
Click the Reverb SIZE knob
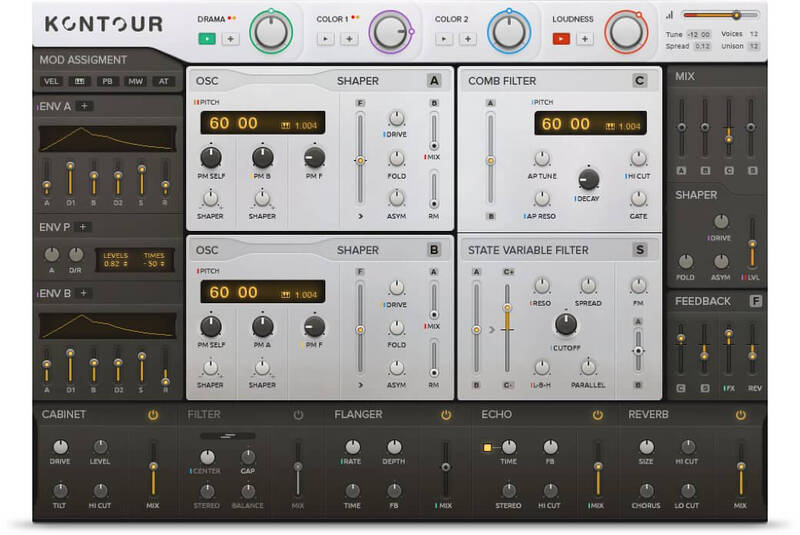coord(646,447)
